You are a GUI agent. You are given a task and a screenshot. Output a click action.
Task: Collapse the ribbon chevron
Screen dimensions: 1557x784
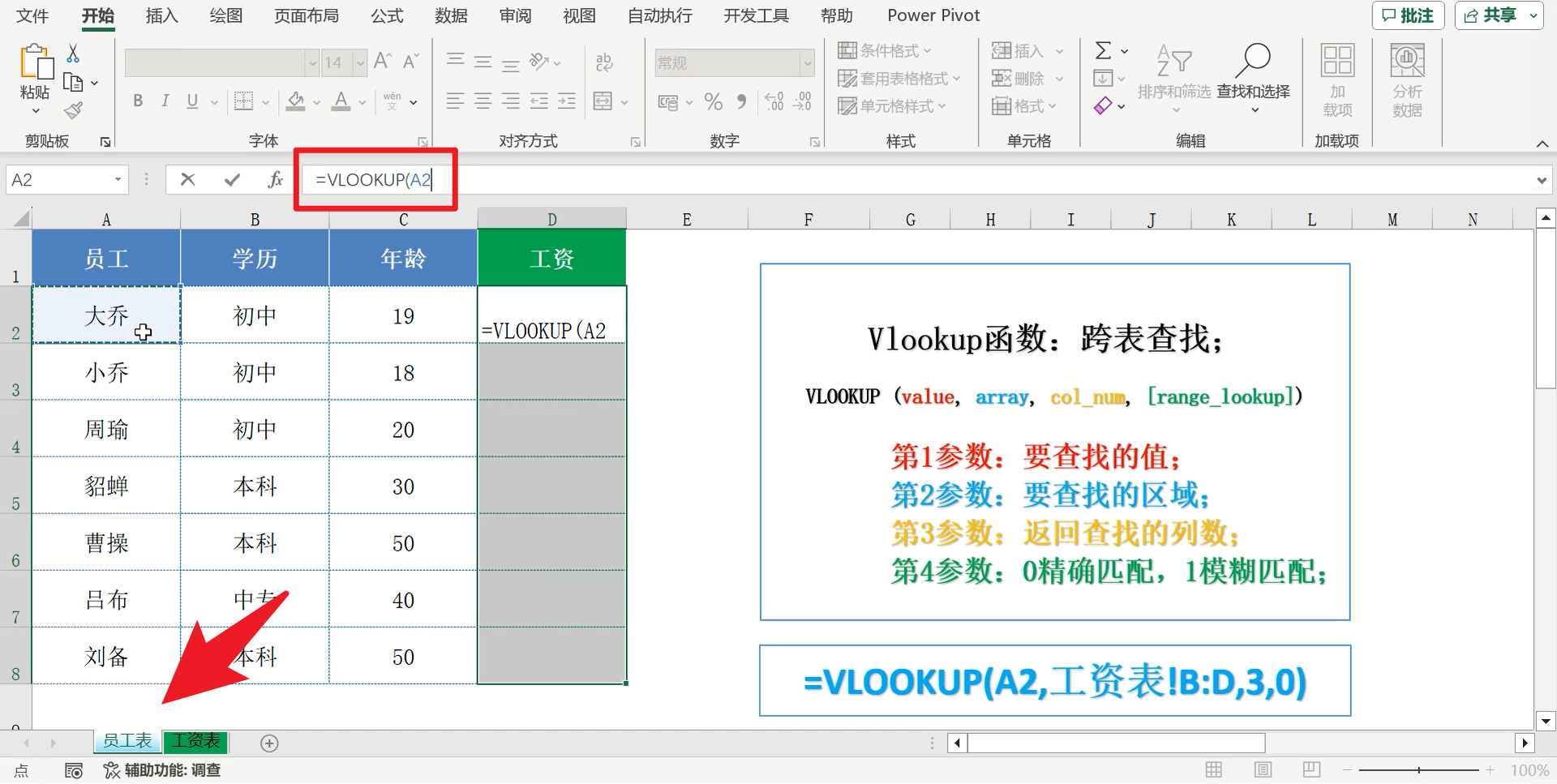[1542, 144]
